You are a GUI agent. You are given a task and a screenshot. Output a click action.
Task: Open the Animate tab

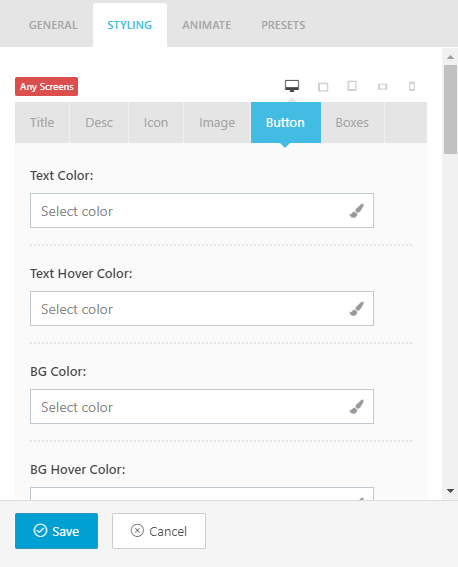[x=206, y=25]
